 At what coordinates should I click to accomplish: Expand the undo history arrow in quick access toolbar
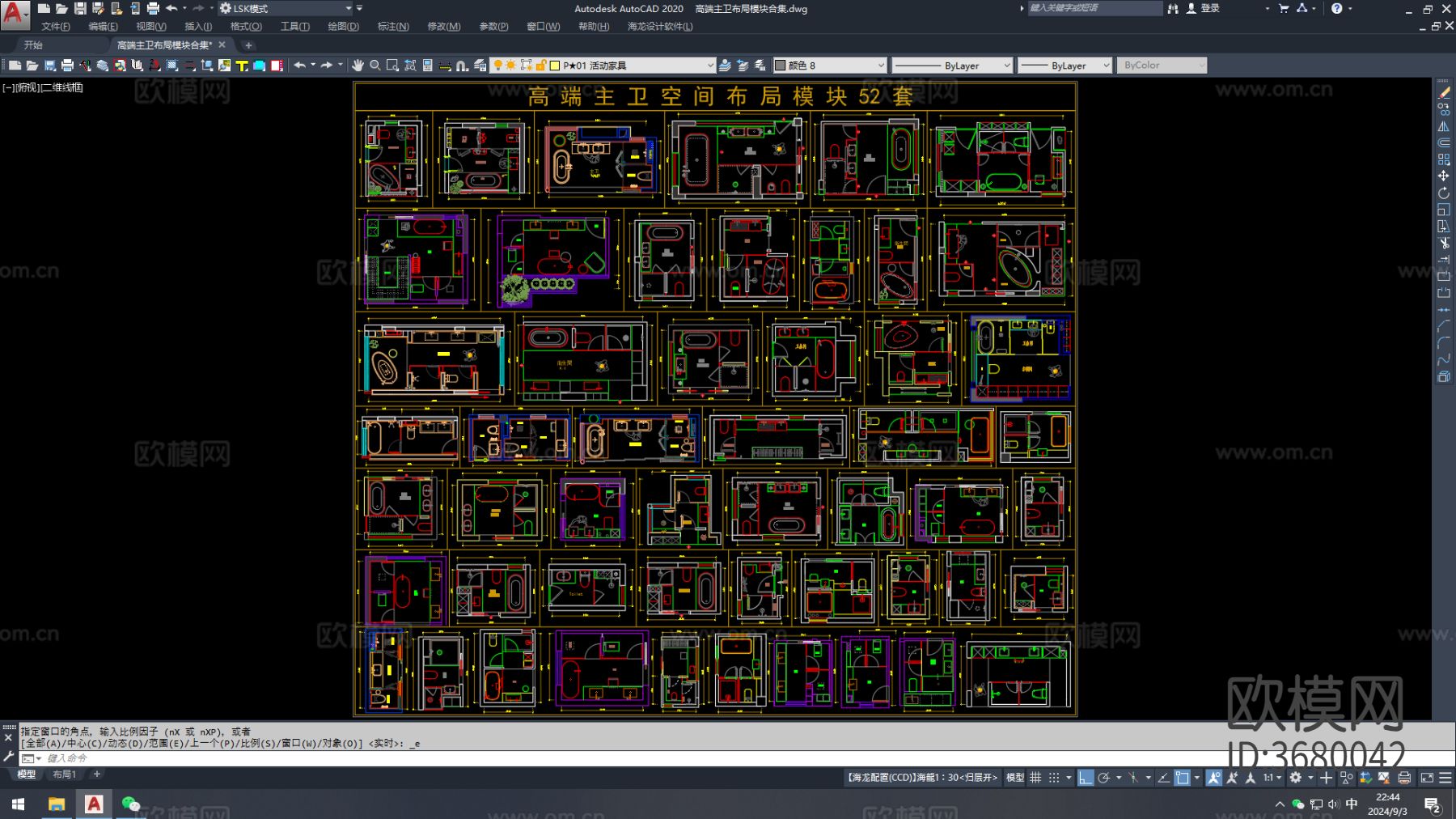tap(184, 8)
